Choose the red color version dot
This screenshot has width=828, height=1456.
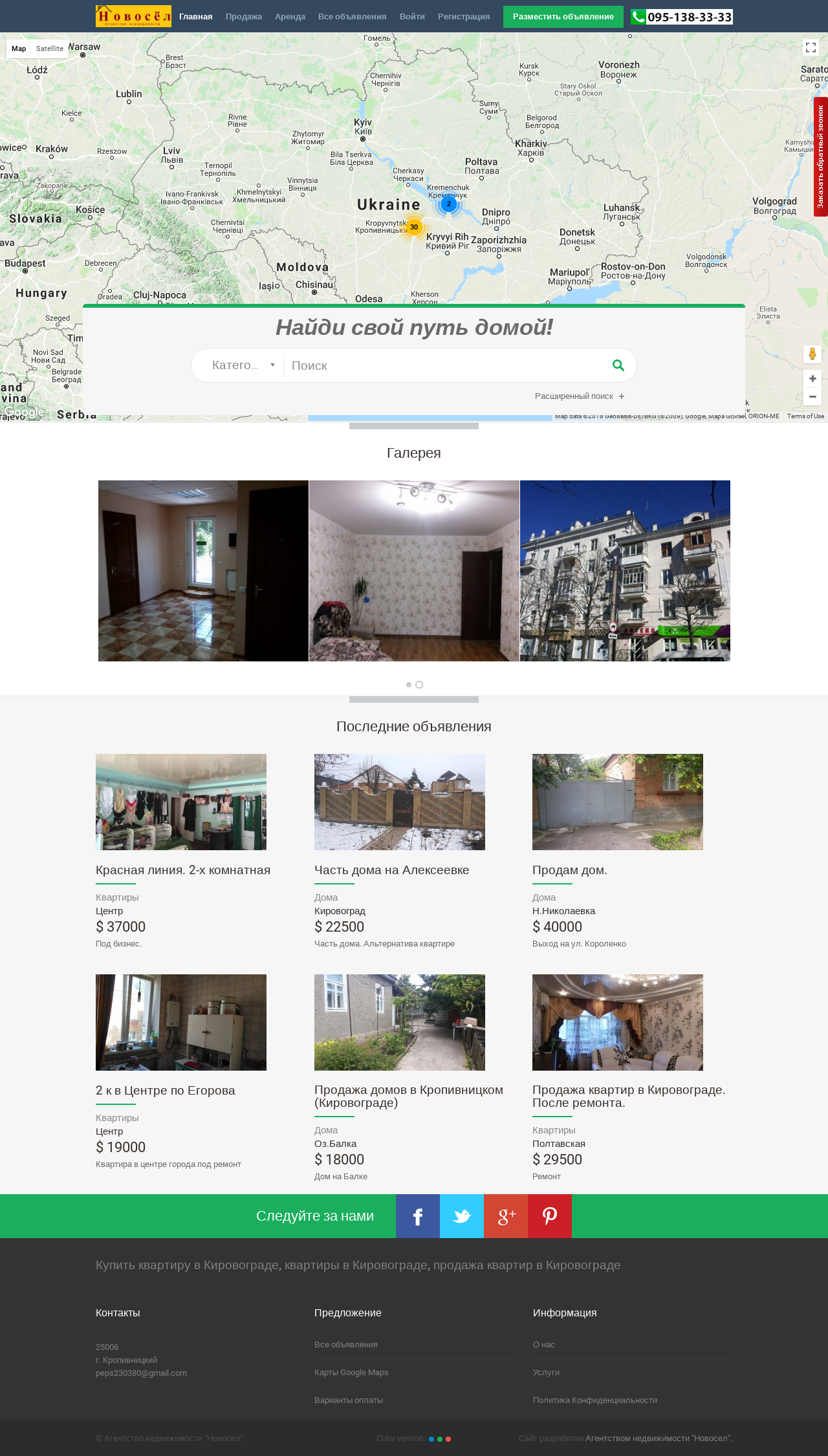tap(448, 1439)
